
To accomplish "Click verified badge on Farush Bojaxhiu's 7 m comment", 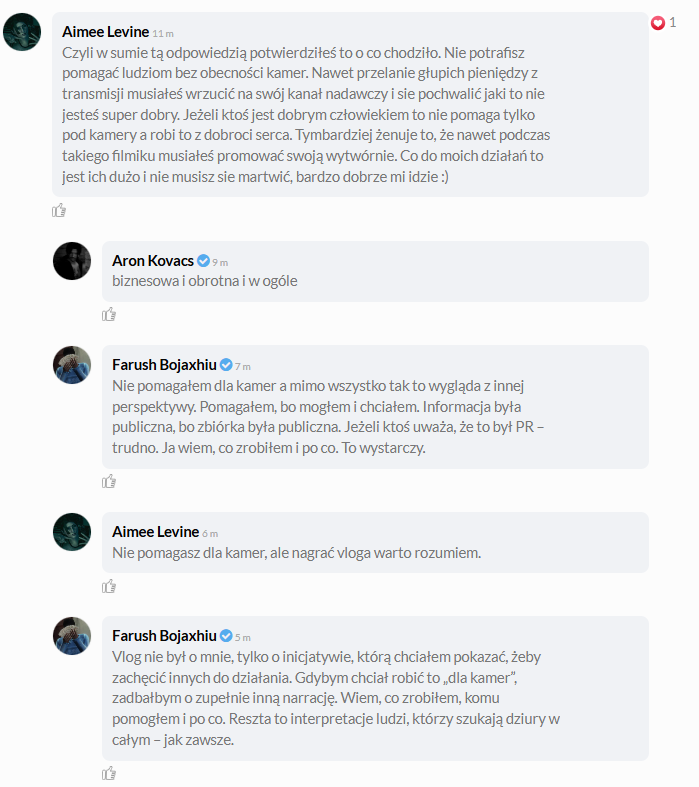I will (226, 365).
